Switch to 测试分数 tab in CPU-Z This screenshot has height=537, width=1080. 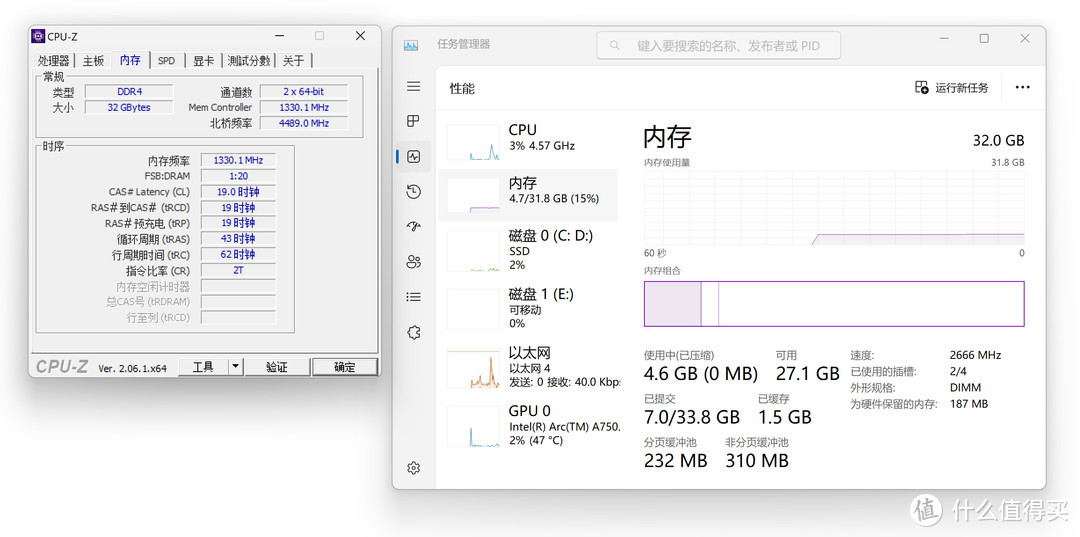(x=249, y=61)
